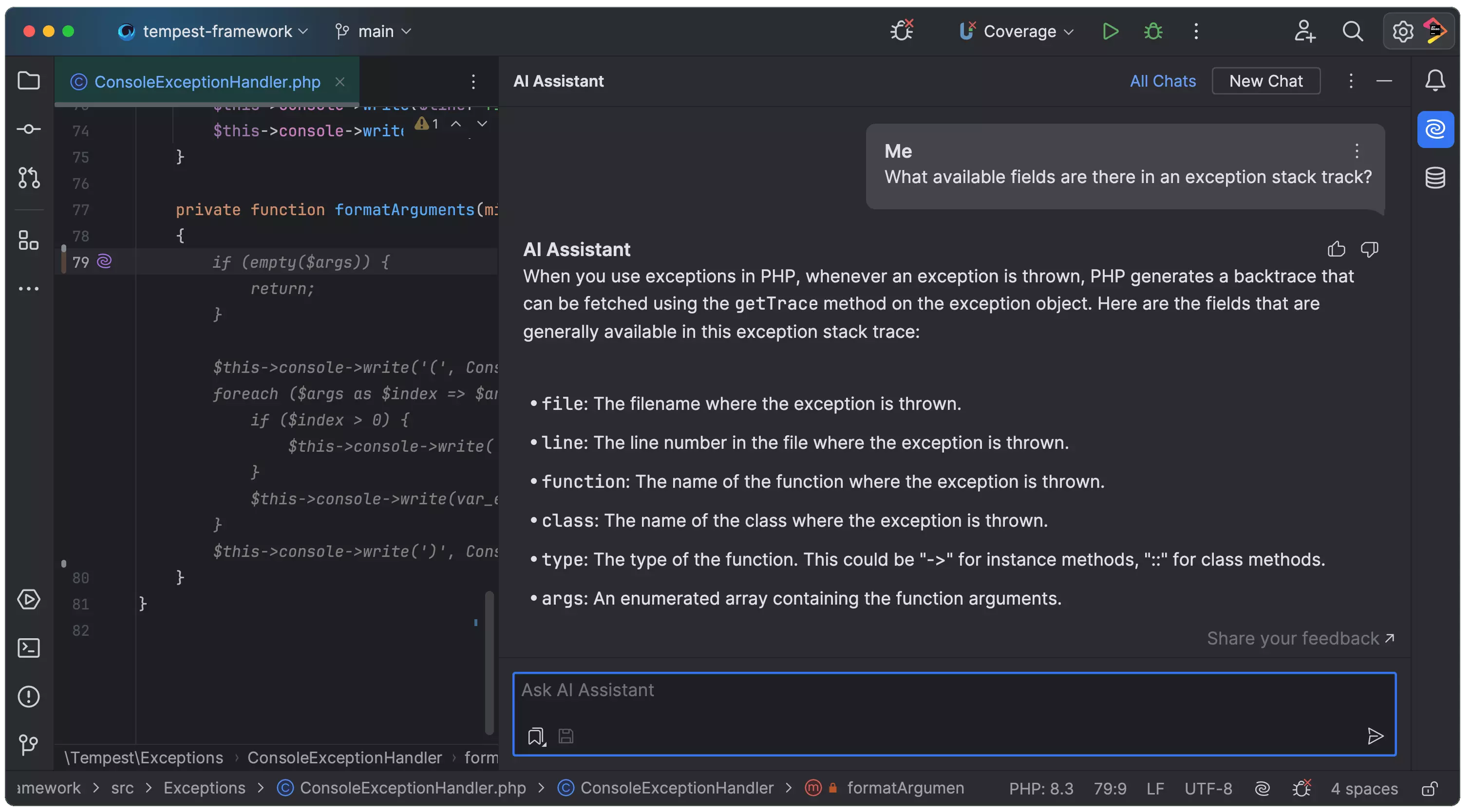The image size is (1471, 812).
Task: Expand the Coverage run configuration dropdown
Action: click(x=1019, y=31)
